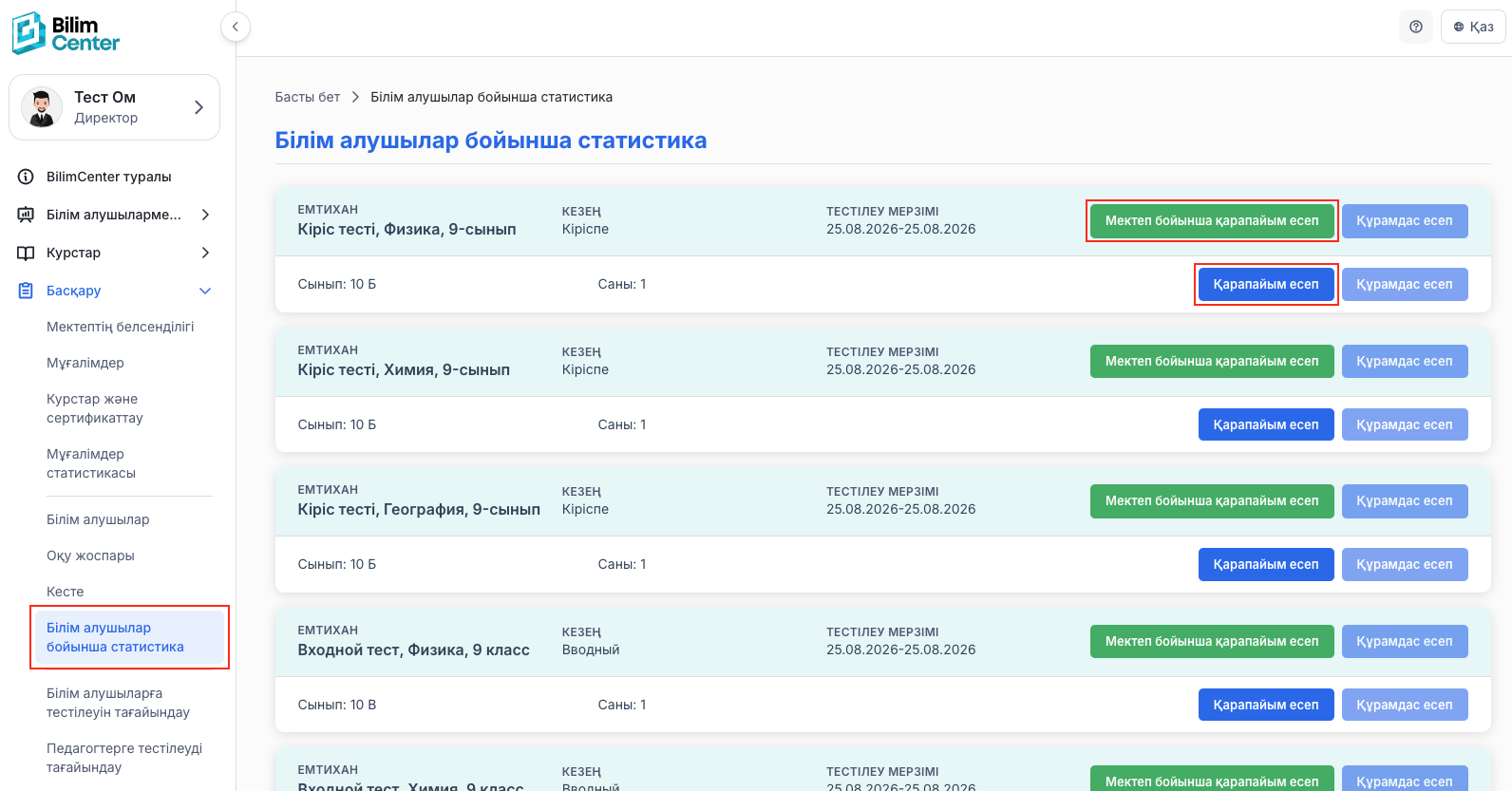Open Кесте sidebar item
The image size is (1512, 791).
tap(66, 592)
